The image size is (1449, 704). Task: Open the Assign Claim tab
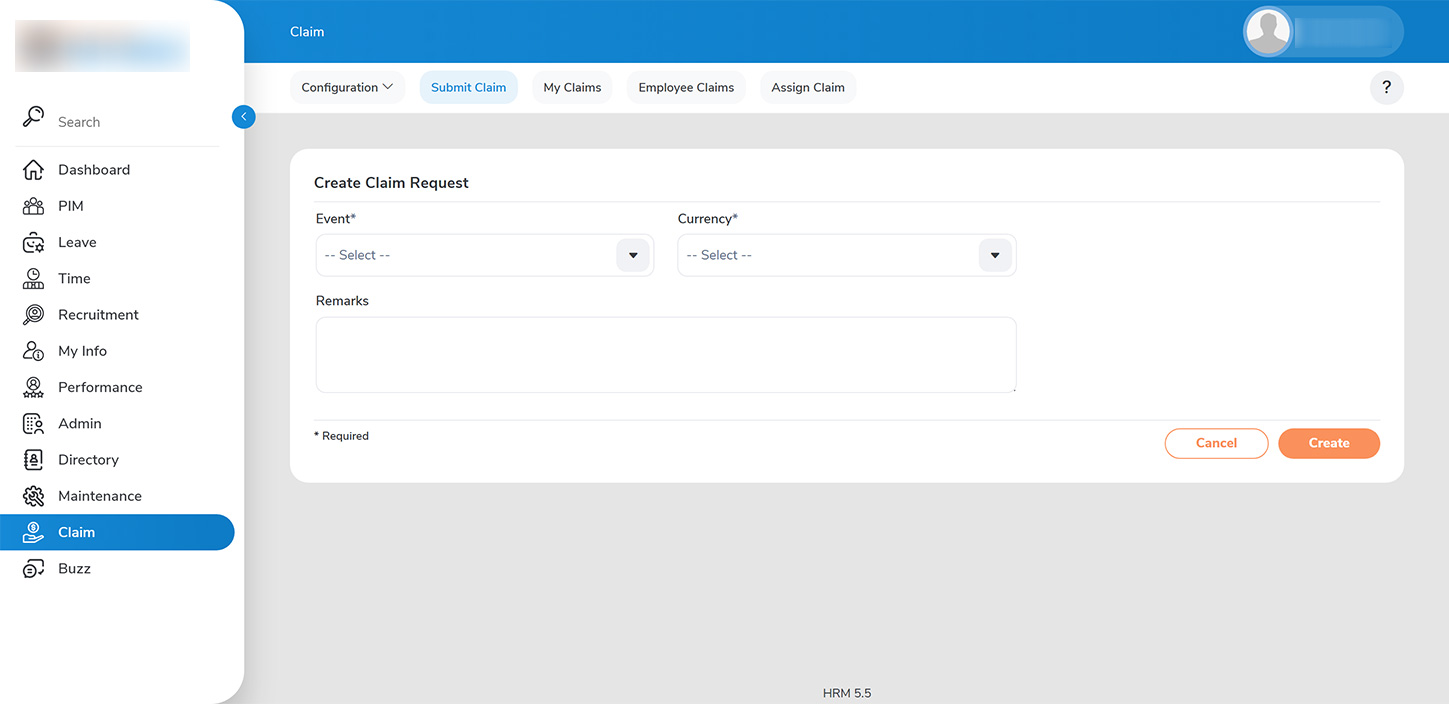tap(808, 88)
